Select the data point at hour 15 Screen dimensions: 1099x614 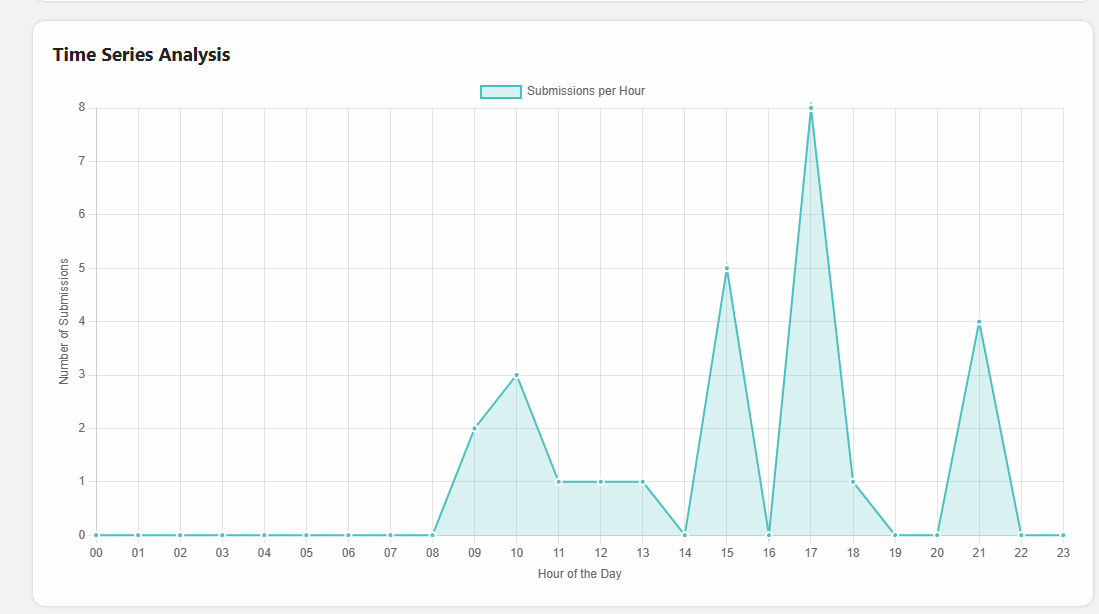(727, 268)
